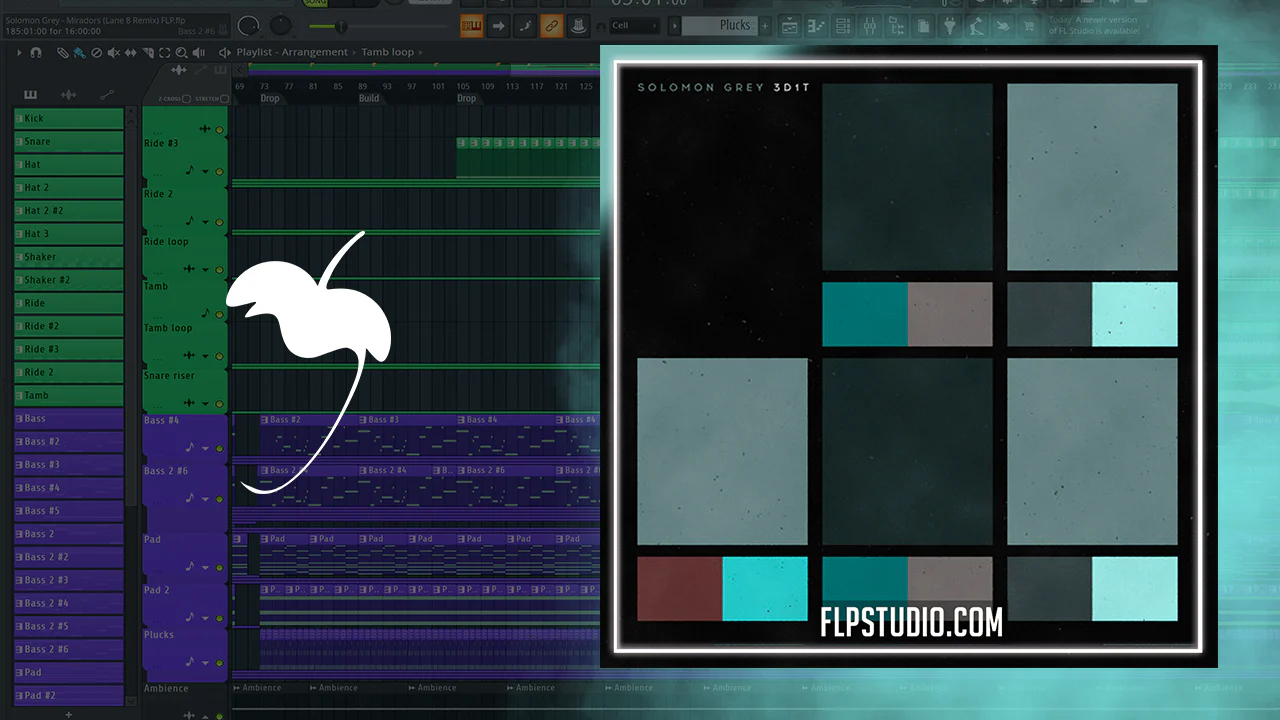
Task: Mute the Pad track via its LED
Action: pos(220,567)
